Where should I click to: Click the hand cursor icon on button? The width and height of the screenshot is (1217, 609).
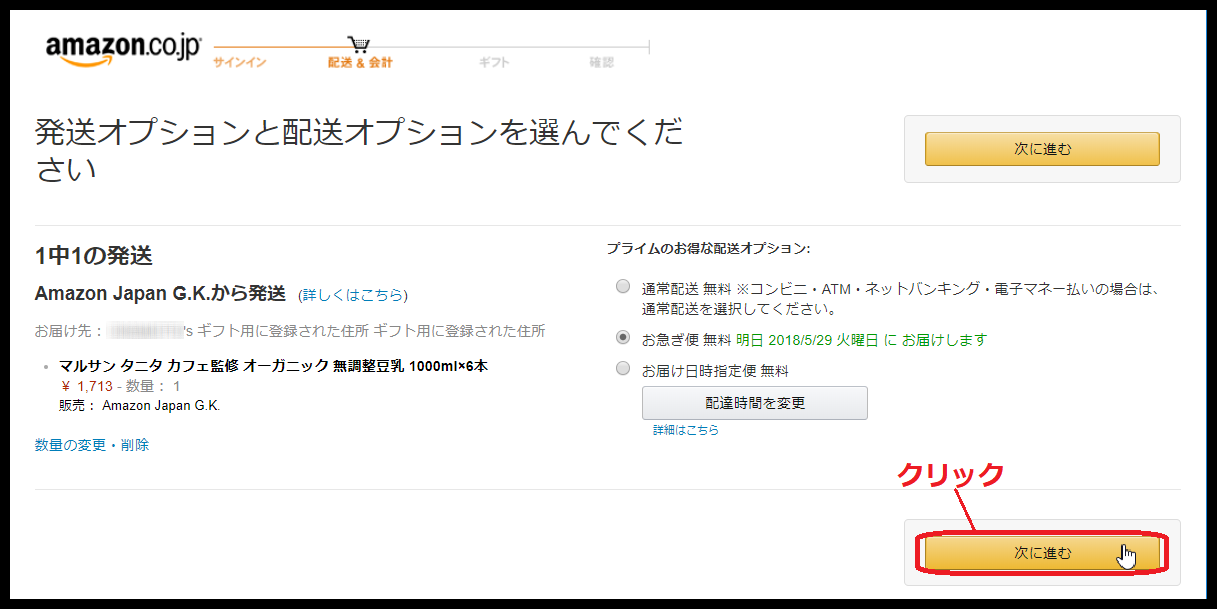[1127, 556]
